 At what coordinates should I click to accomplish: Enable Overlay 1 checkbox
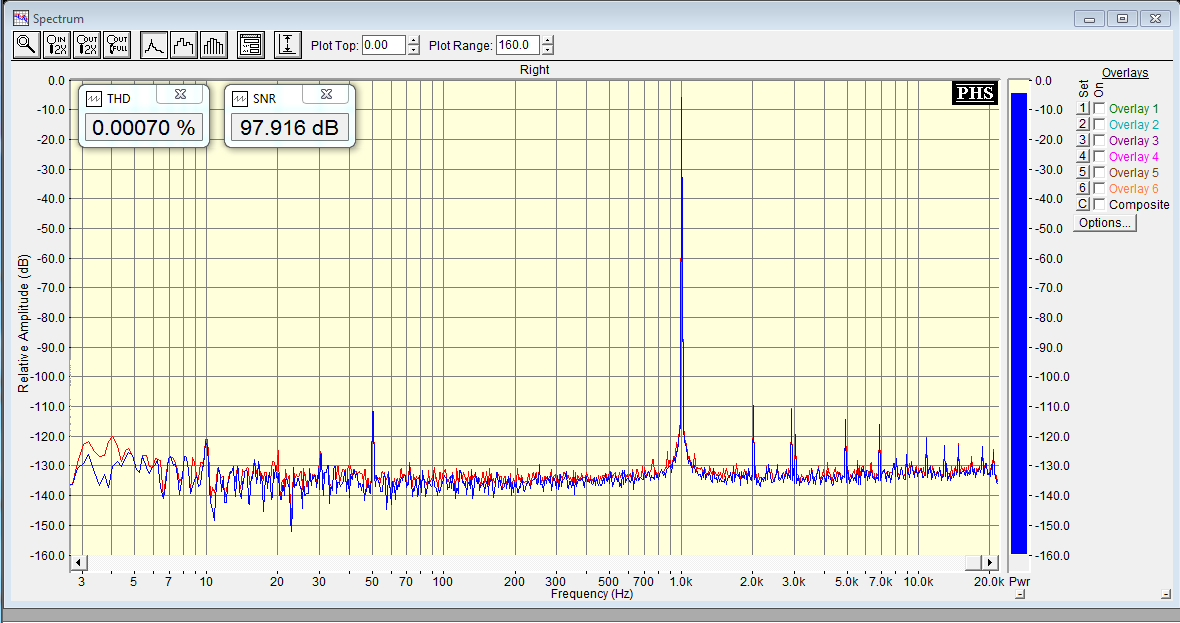click(1099, 108)
